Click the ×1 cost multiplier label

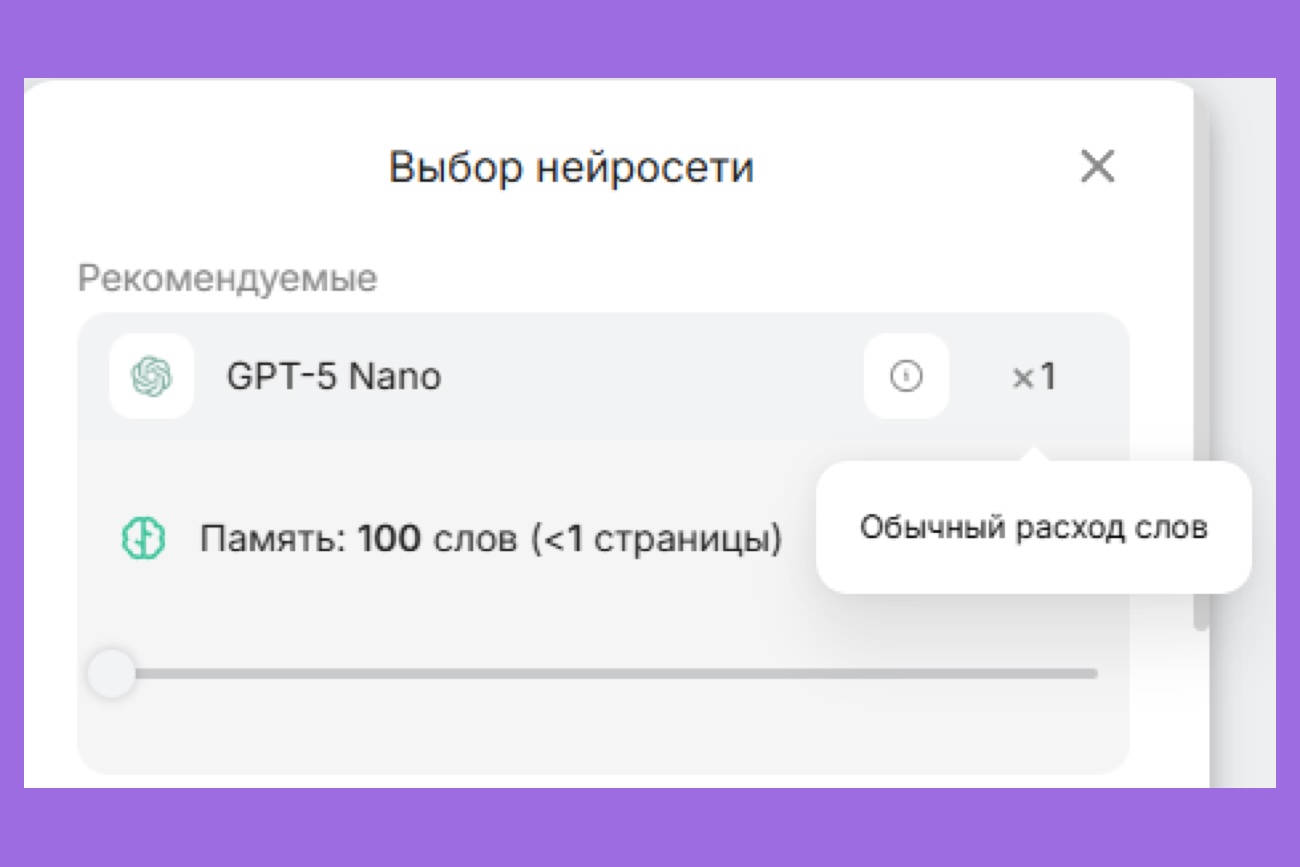pyautogui.click(x=1037, y=377)
